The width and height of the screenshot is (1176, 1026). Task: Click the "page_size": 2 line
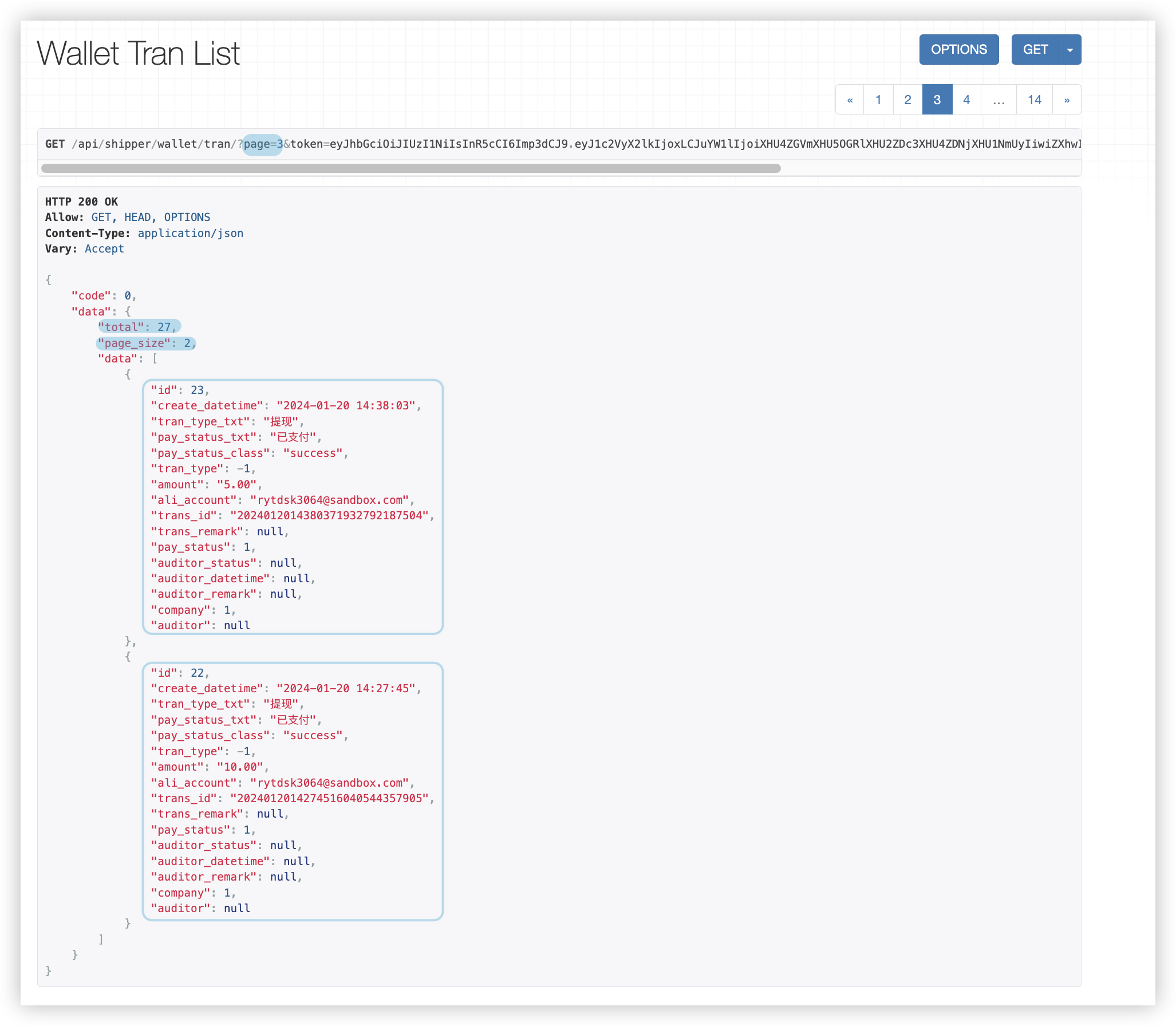tap(147, 344)
